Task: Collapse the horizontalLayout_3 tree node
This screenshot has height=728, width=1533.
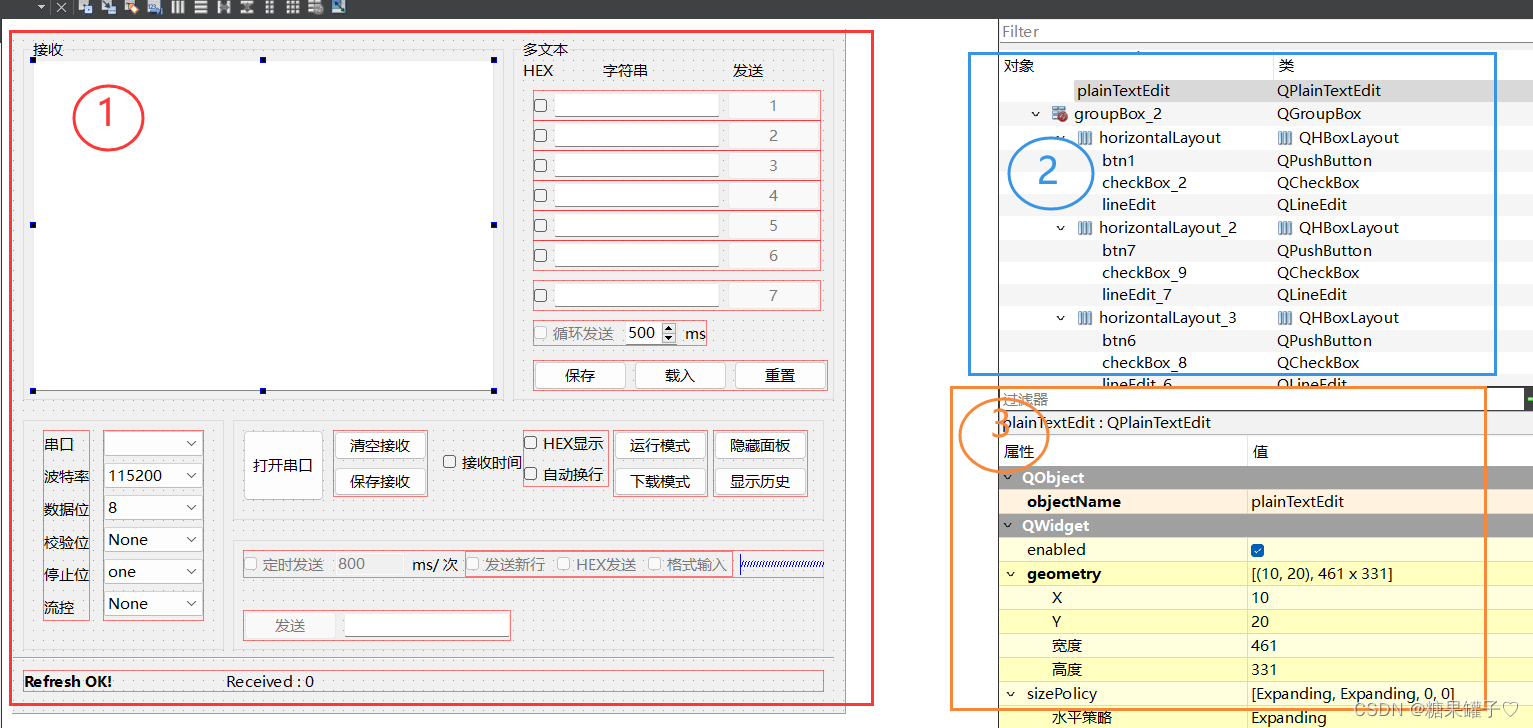Action: click(x=1061, y=318)
